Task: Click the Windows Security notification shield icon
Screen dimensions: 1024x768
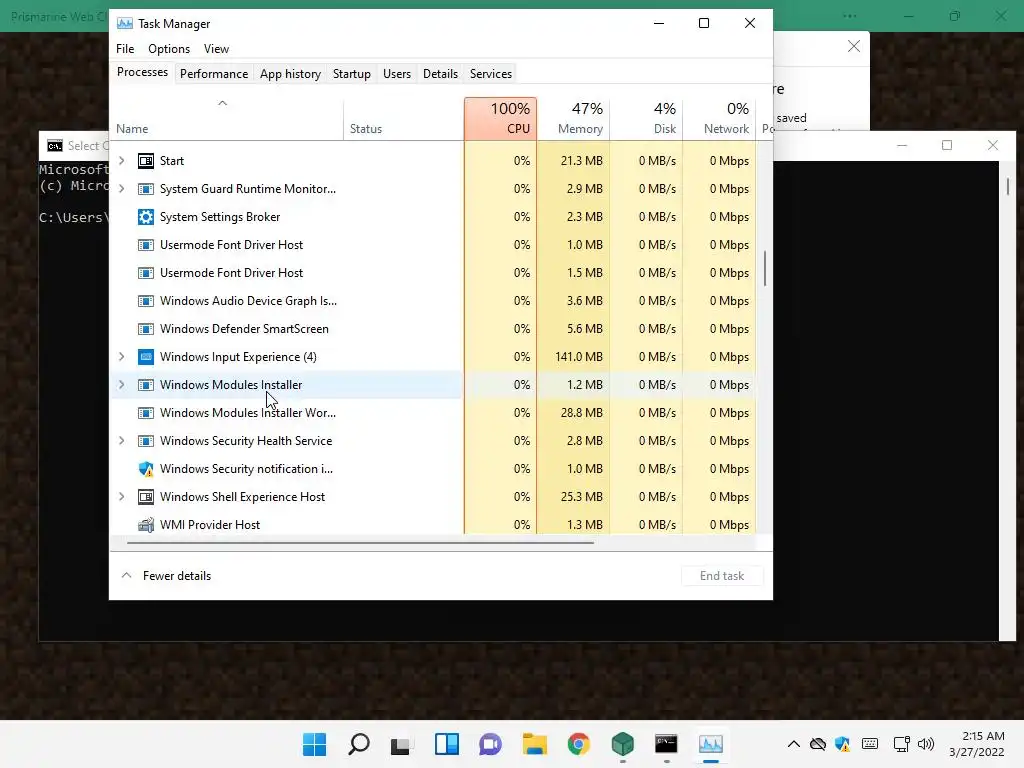Action: [x=146, y=469]
